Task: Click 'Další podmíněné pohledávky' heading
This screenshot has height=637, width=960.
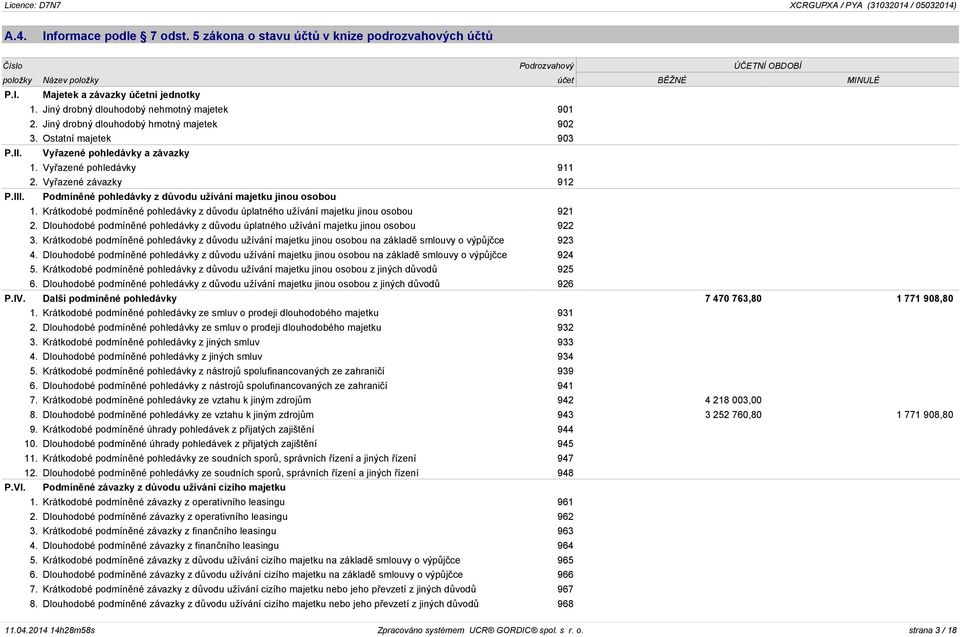Action: coord(110,299)
